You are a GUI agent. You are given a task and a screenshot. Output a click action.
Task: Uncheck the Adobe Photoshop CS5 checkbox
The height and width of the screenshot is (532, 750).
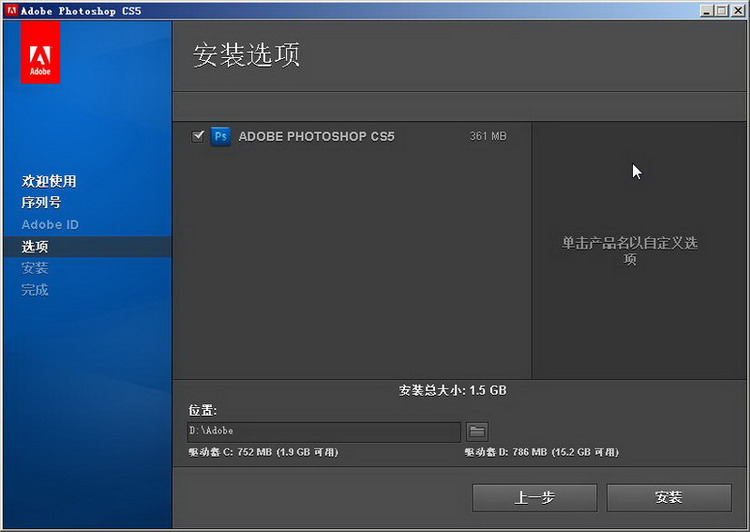click(198, 136)
